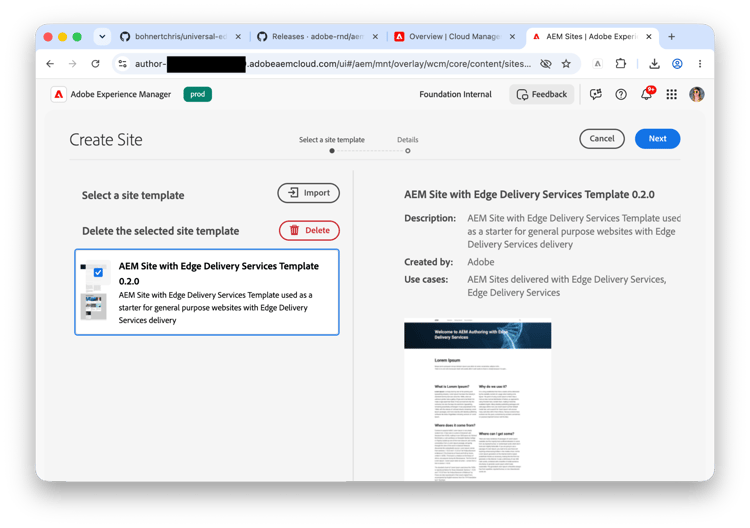This screenshot has height=528, width=750.
Task: Open the AEM chat assistant icon
Action: 596,94
